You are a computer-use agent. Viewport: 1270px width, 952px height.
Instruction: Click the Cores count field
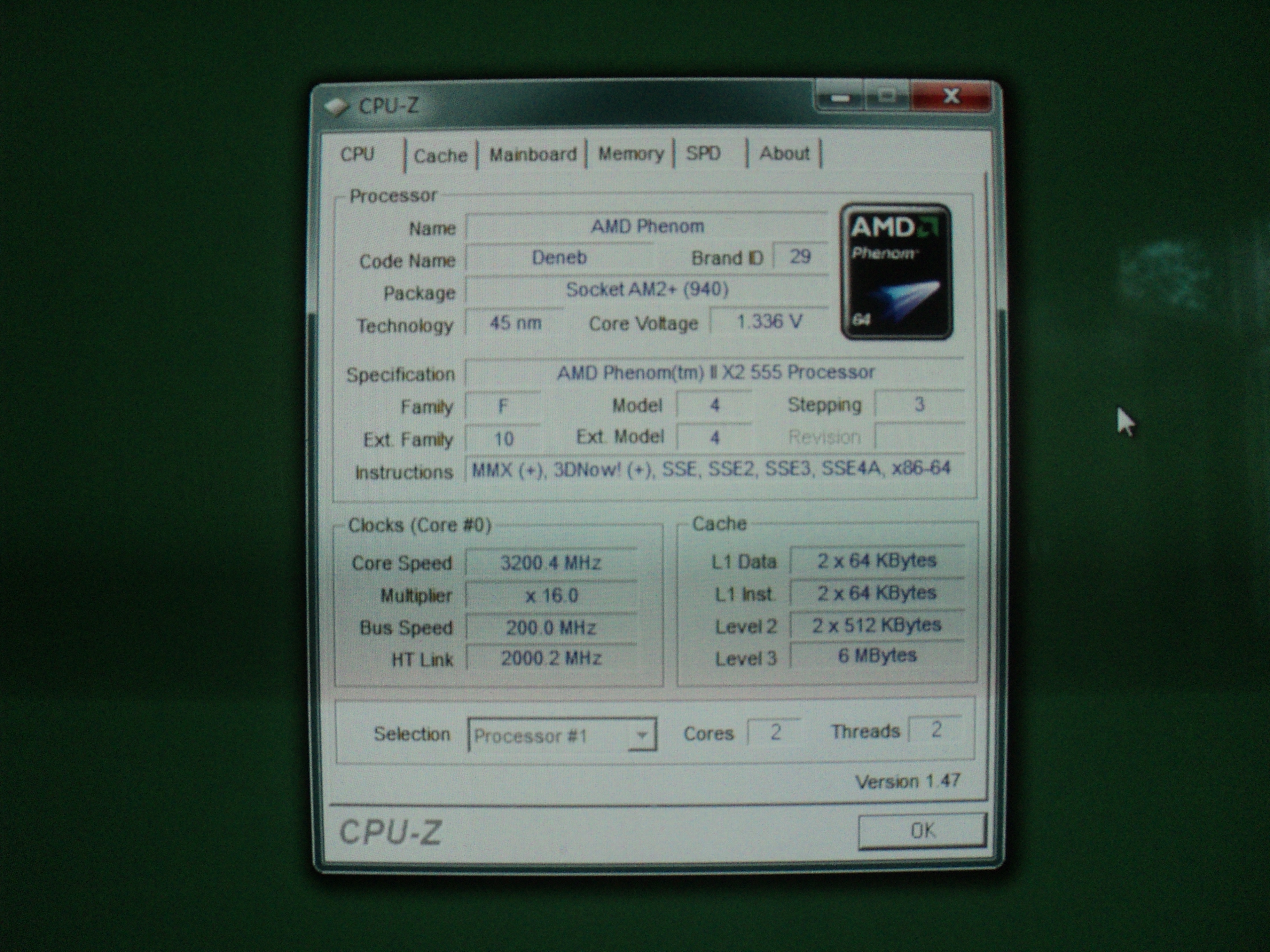775,732
